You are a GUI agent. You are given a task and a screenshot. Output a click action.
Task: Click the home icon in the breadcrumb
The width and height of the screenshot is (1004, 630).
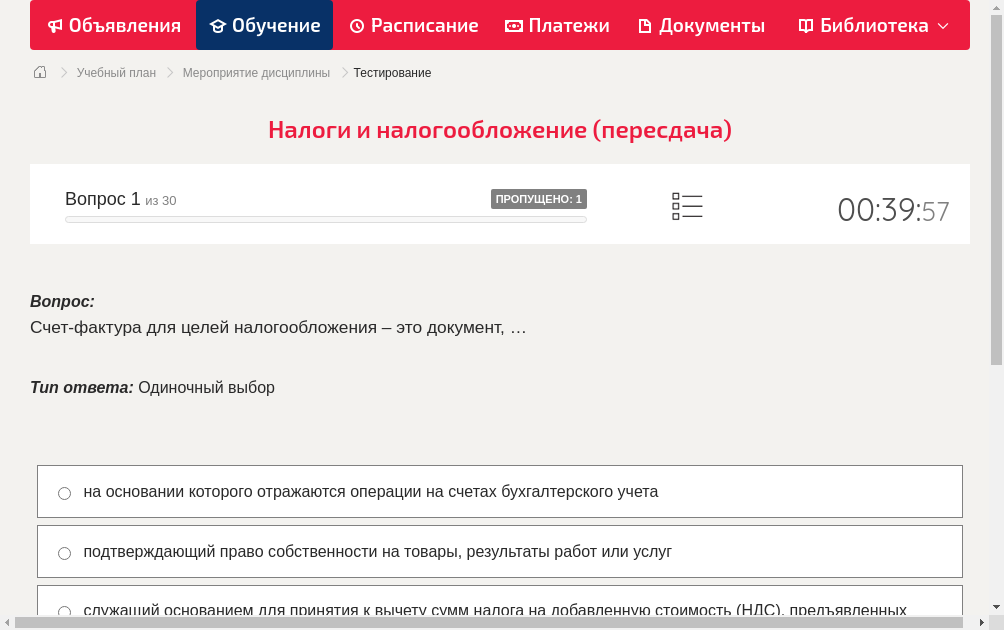tap(39, 72)
